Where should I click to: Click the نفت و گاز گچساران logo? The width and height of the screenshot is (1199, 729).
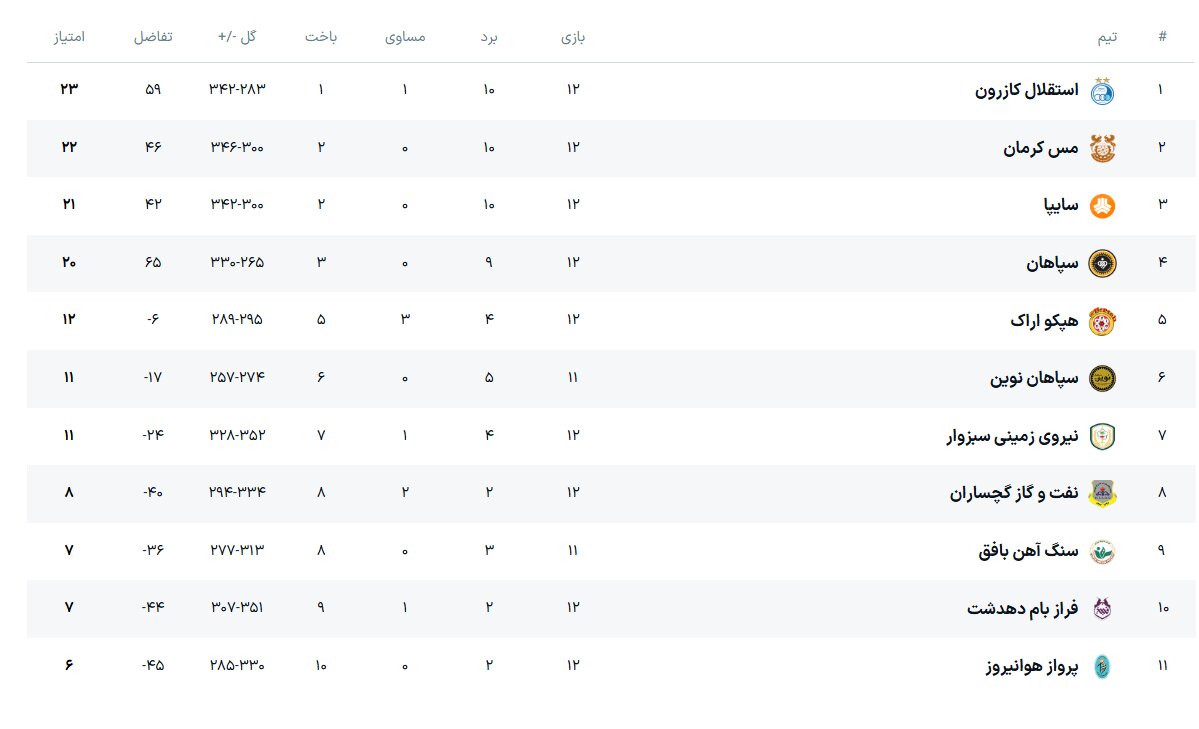point(1102,493)
